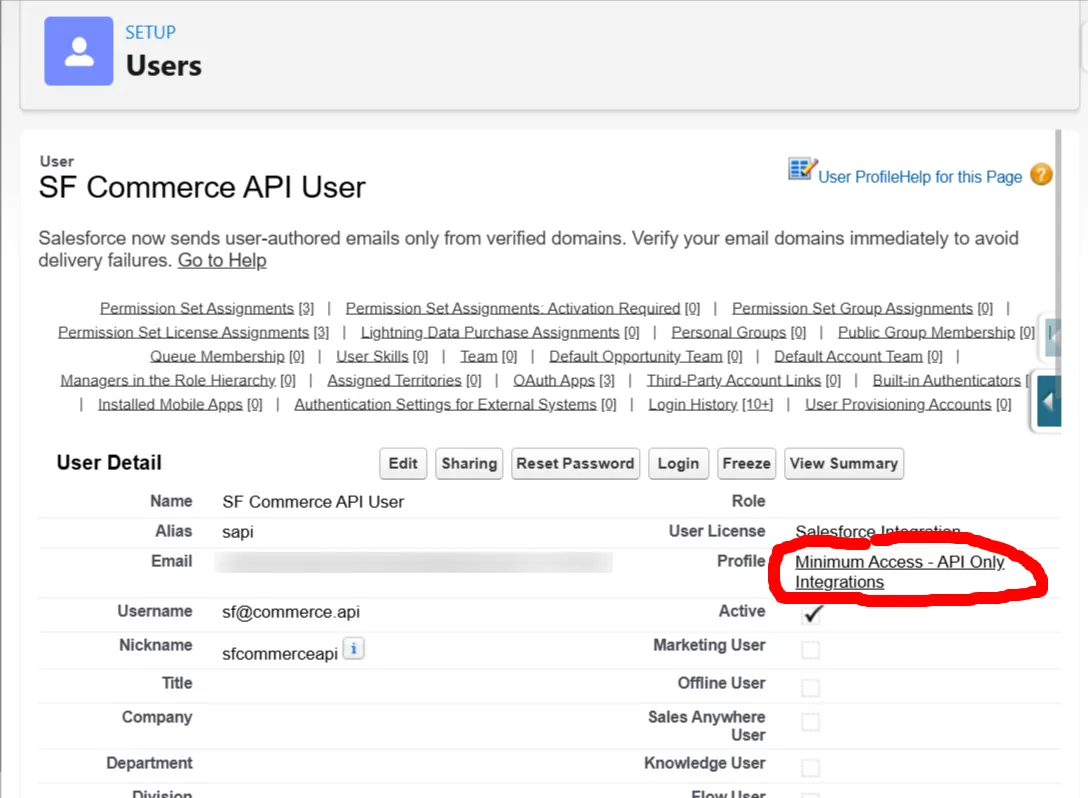Jump to Authentication Settings for External Systems
Image resolution: width=1088 pixels, height=798 pixels.
click(455, 405)
